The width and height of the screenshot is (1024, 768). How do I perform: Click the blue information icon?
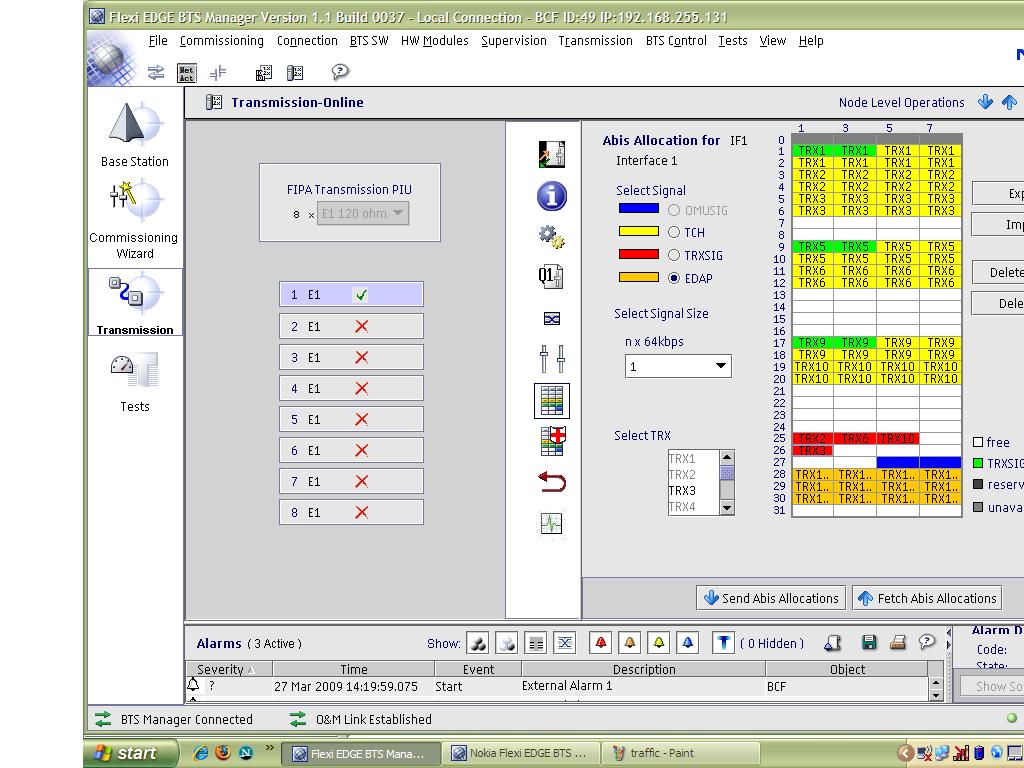(552, 196)
